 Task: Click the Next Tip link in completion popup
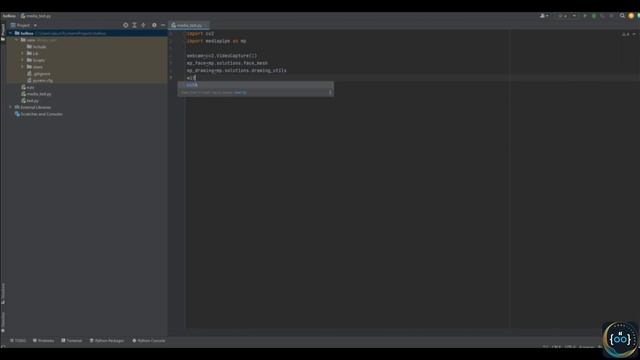point(240,92)
